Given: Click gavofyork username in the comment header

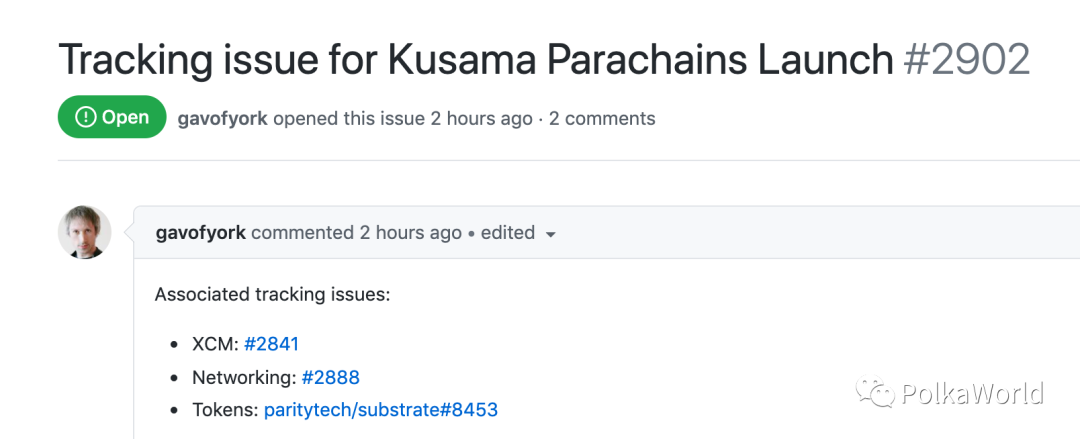Looking at the screenshot, I should (x=201, y=233).
